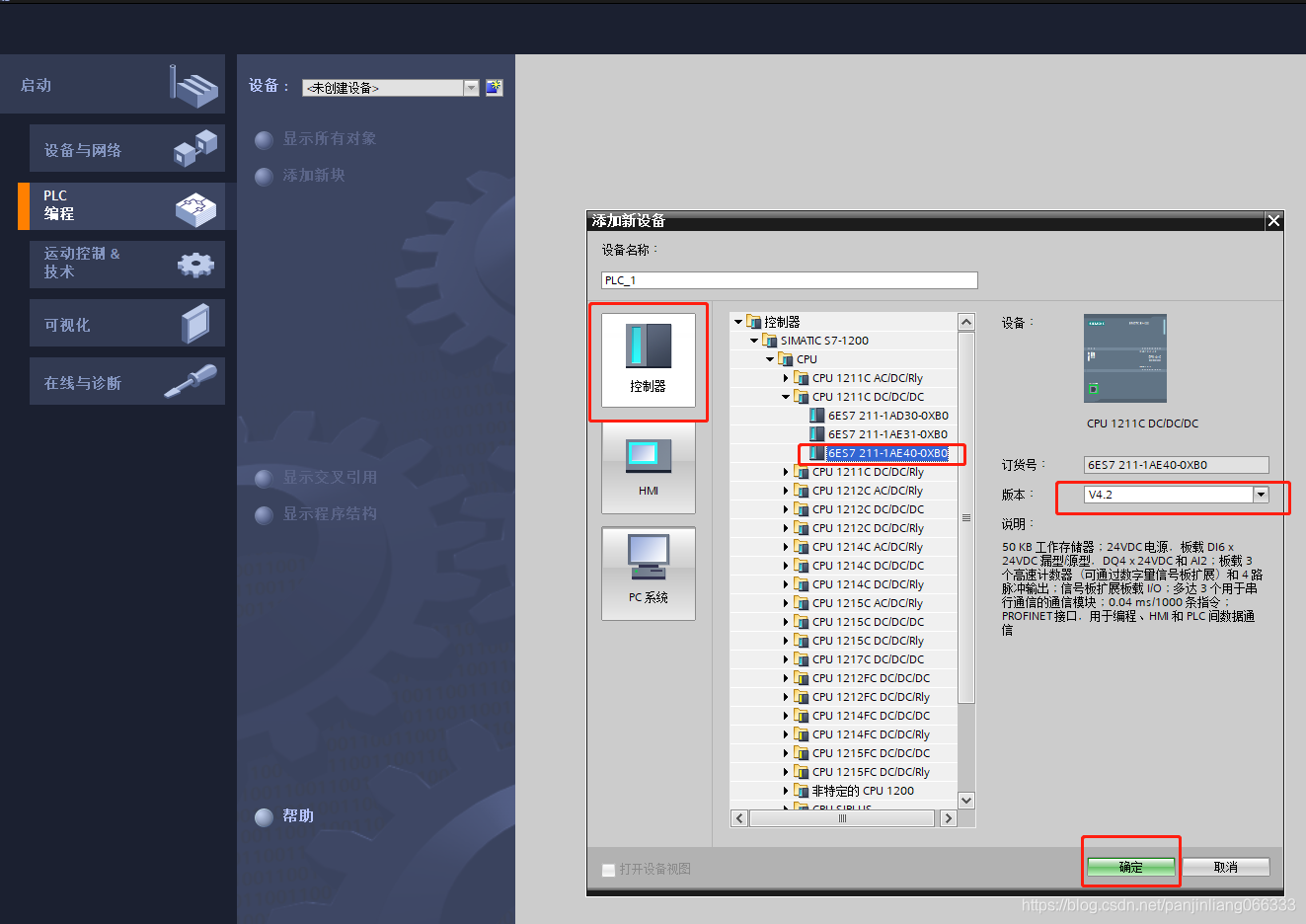Viewport: 1306px width, 924px height.
Task: Select CPU 1212C DC/DC/Rly tree item
Action: 868,528
